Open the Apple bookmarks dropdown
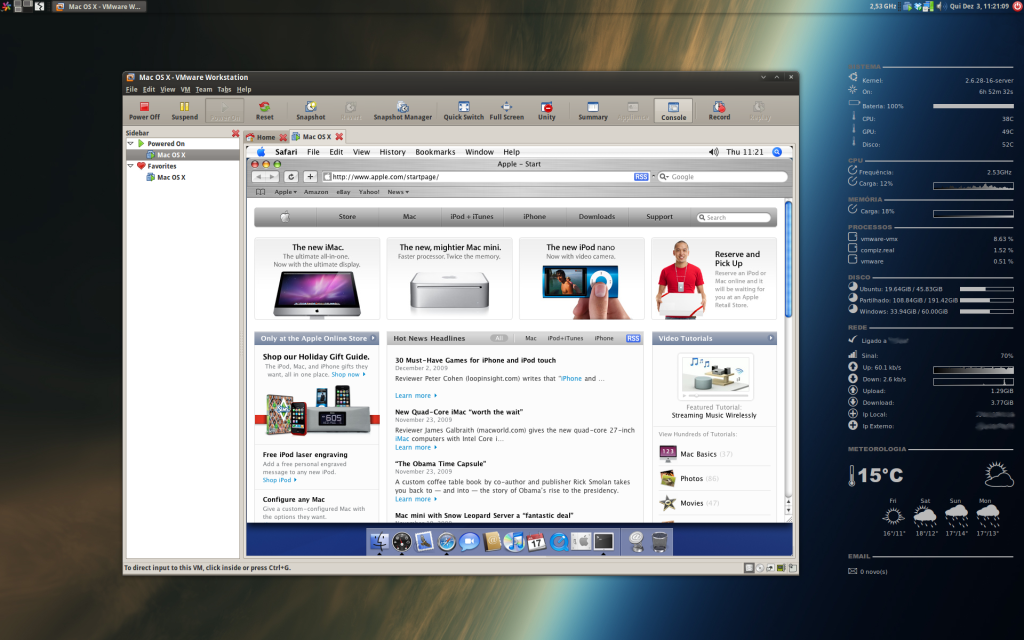 click(285, 192)
